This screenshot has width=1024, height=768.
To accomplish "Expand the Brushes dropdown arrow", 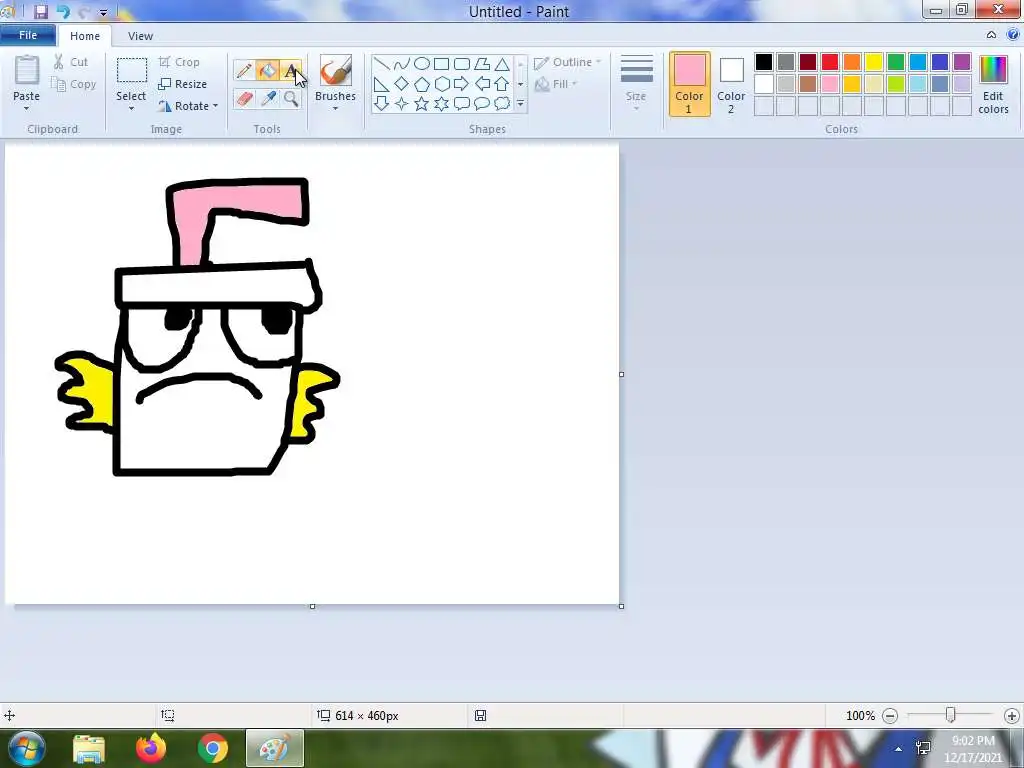I will 336,108.
